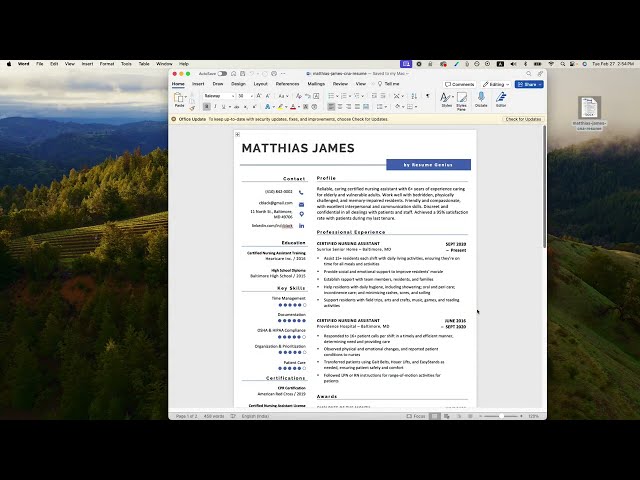Clear all formatting icon
Viewport: 640px width, 480px height.
point(299,96)
